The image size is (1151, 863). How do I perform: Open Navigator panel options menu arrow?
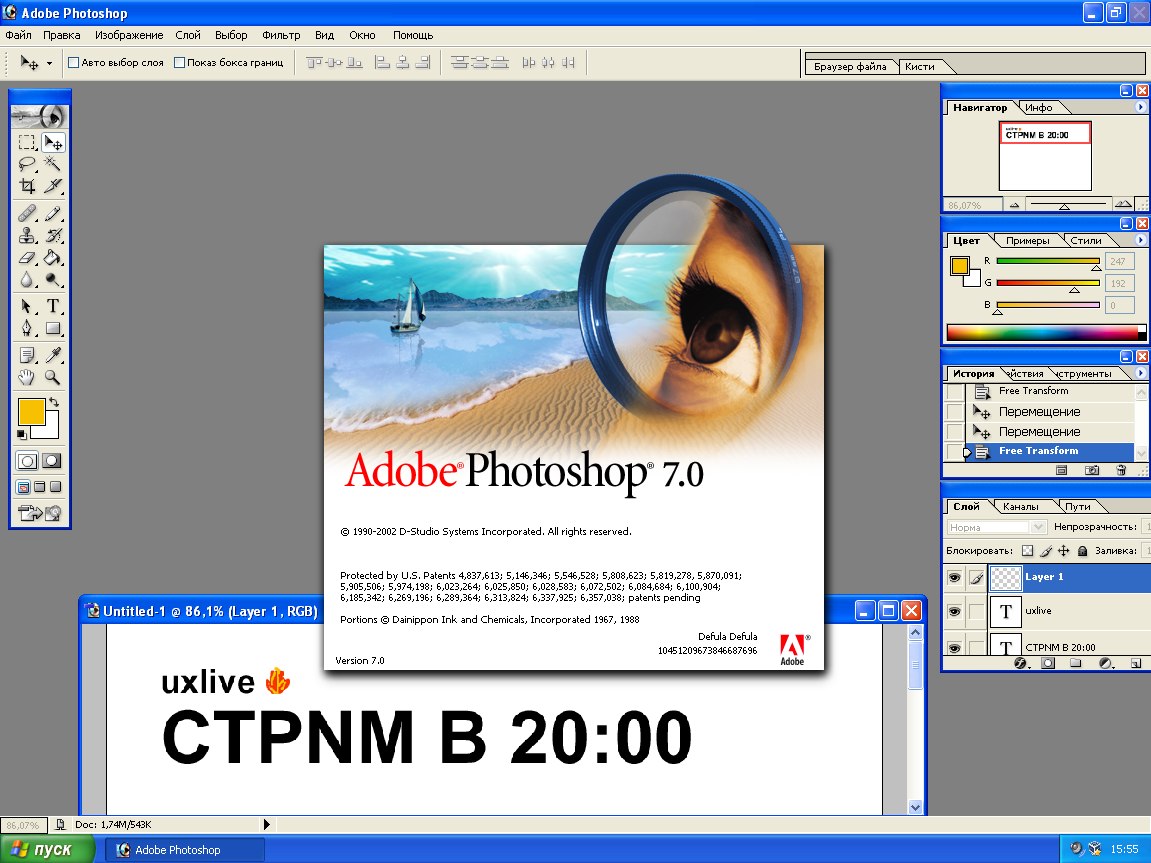(1140, 107)
